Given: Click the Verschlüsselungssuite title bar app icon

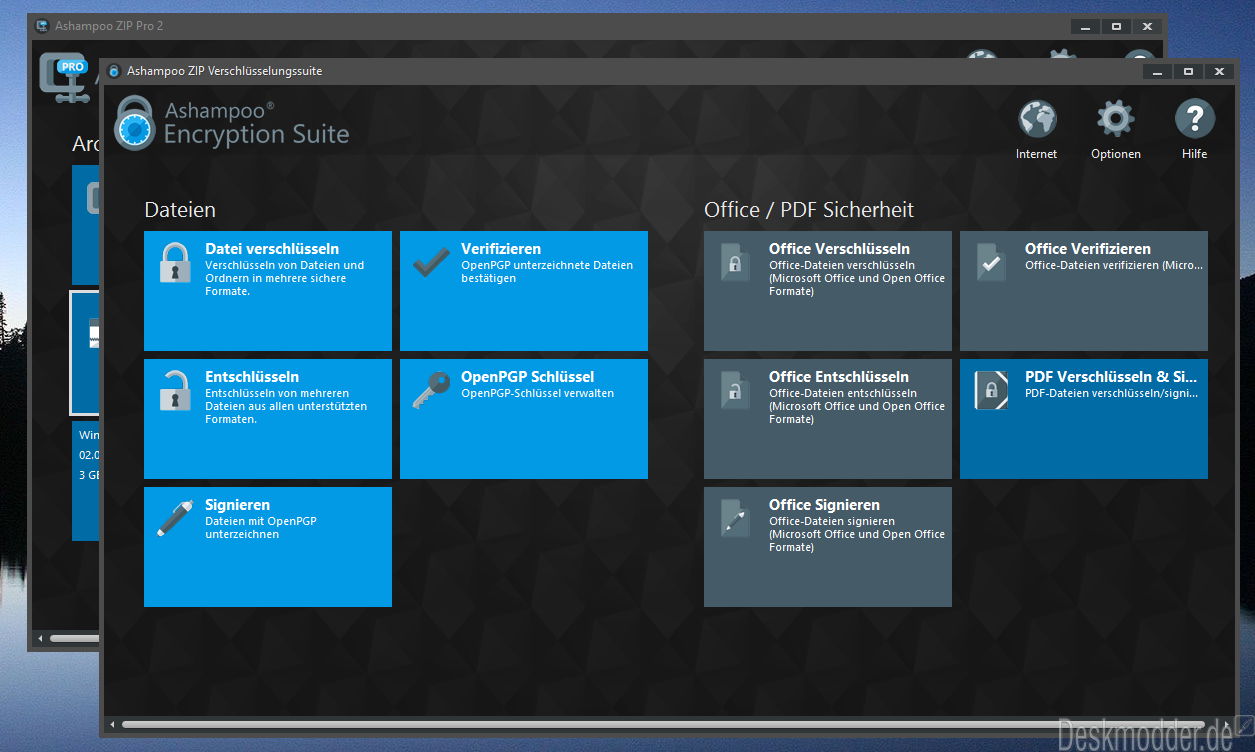Looking at the screenshot, I should tap(114, 71).
